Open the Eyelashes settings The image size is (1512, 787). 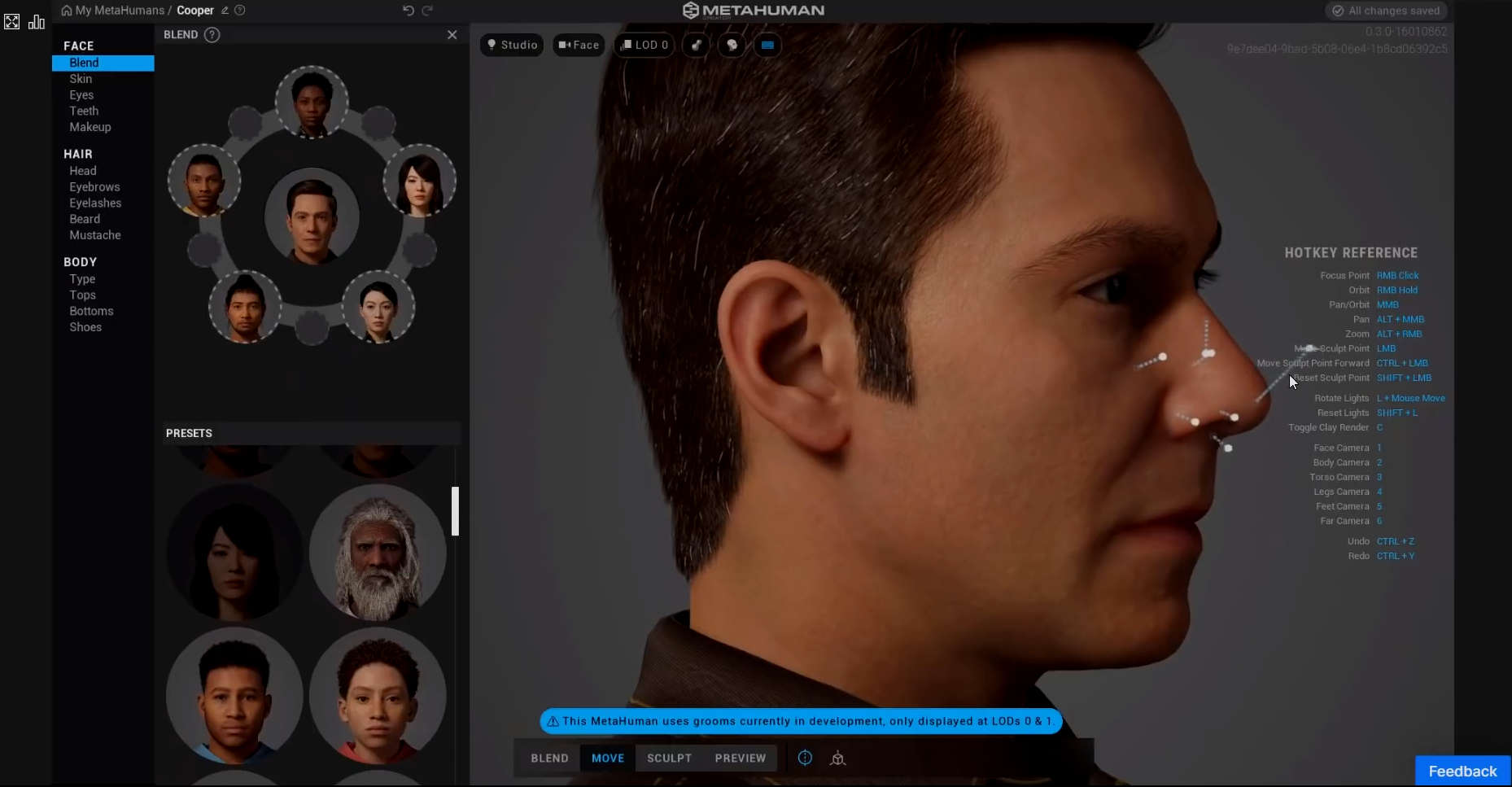tap(95, 203)
